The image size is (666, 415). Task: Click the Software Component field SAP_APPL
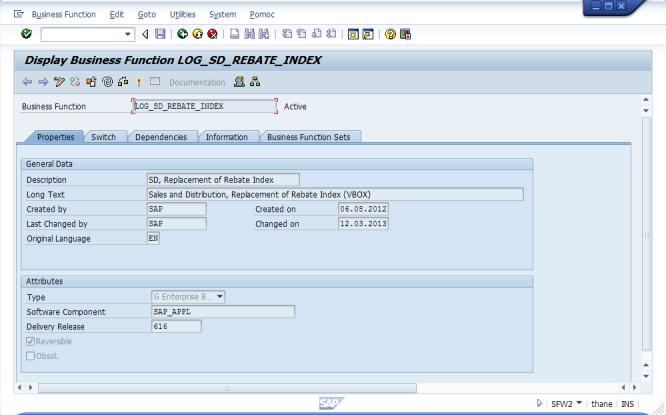point(223,311)
